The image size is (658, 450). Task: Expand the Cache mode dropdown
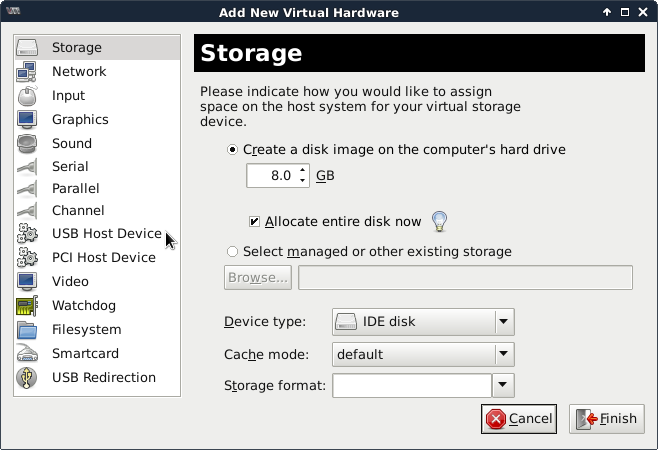coord(504,354)
